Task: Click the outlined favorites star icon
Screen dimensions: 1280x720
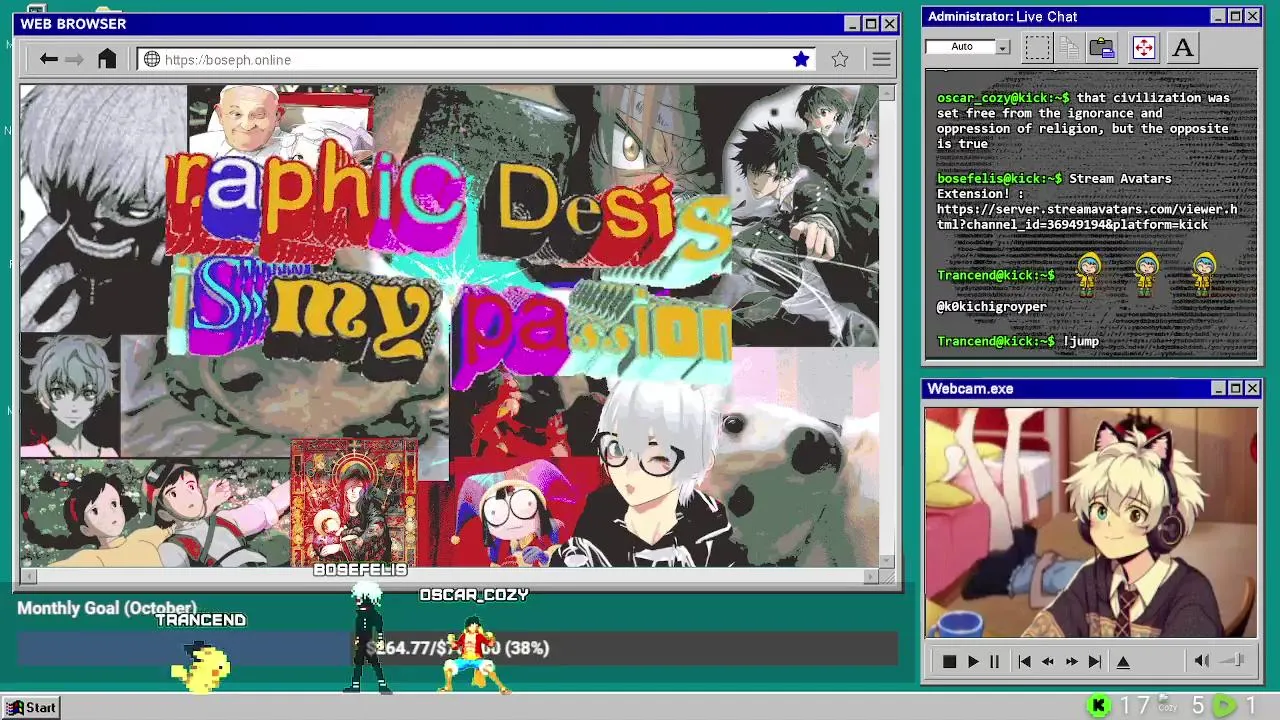Action: (x=840, y=59)
